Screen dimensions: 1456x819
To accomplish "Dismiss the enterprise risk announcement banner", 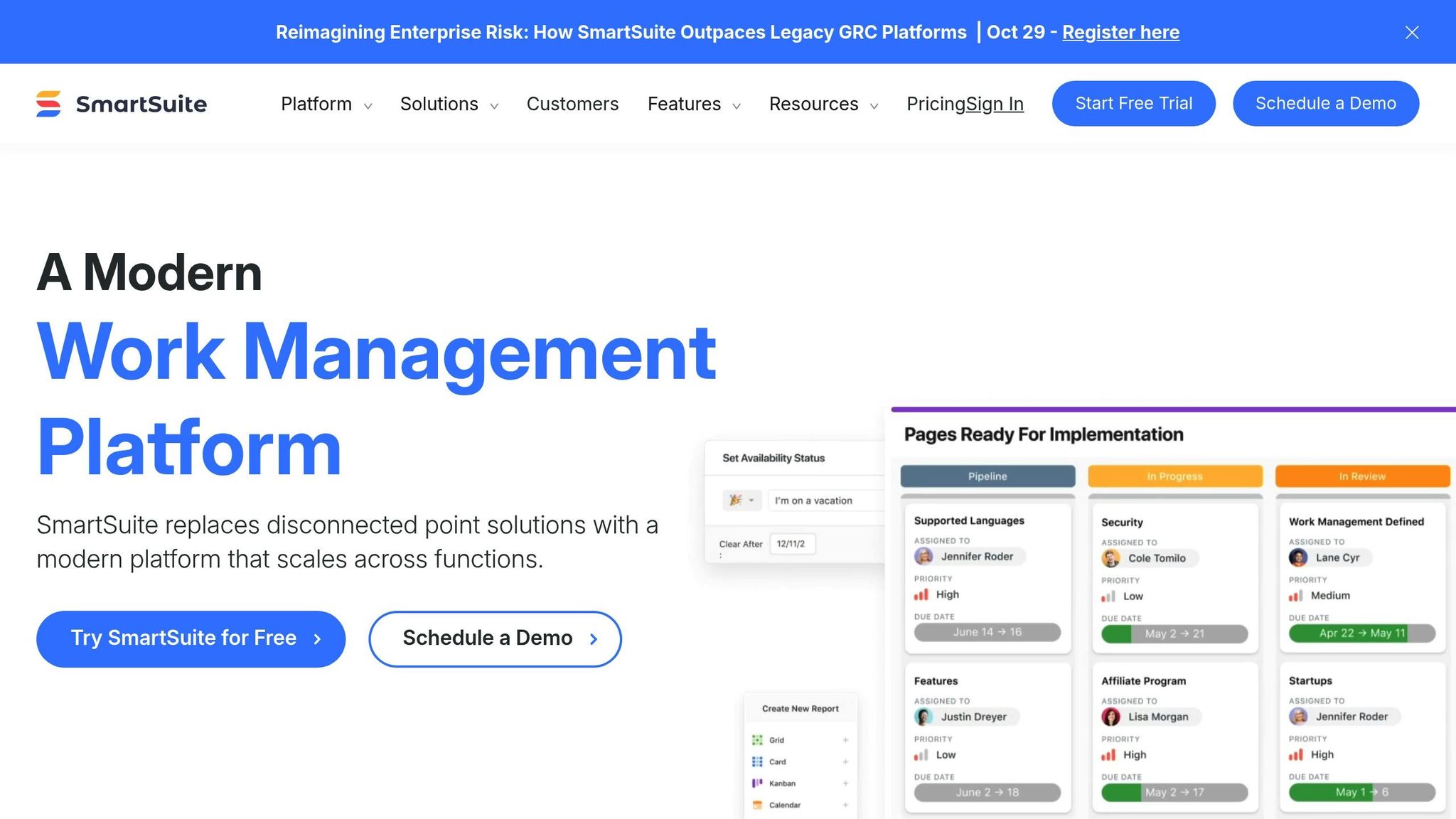I will click(1412, 32).
